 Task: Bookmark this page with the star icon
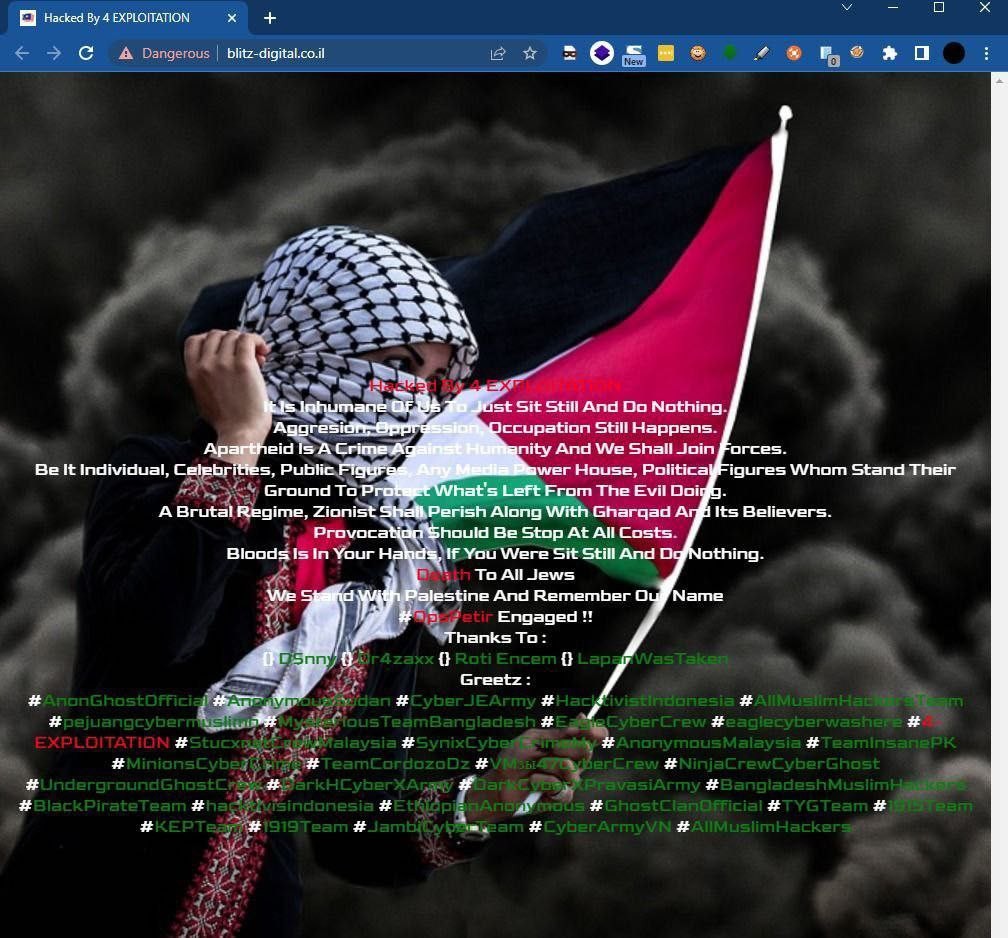tap(530, 53)
